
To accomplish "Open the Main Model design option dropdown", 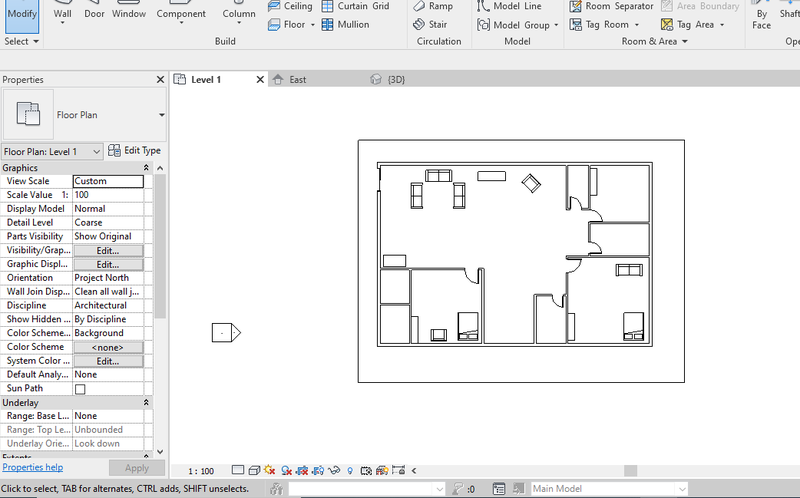I will click(682, 489).
